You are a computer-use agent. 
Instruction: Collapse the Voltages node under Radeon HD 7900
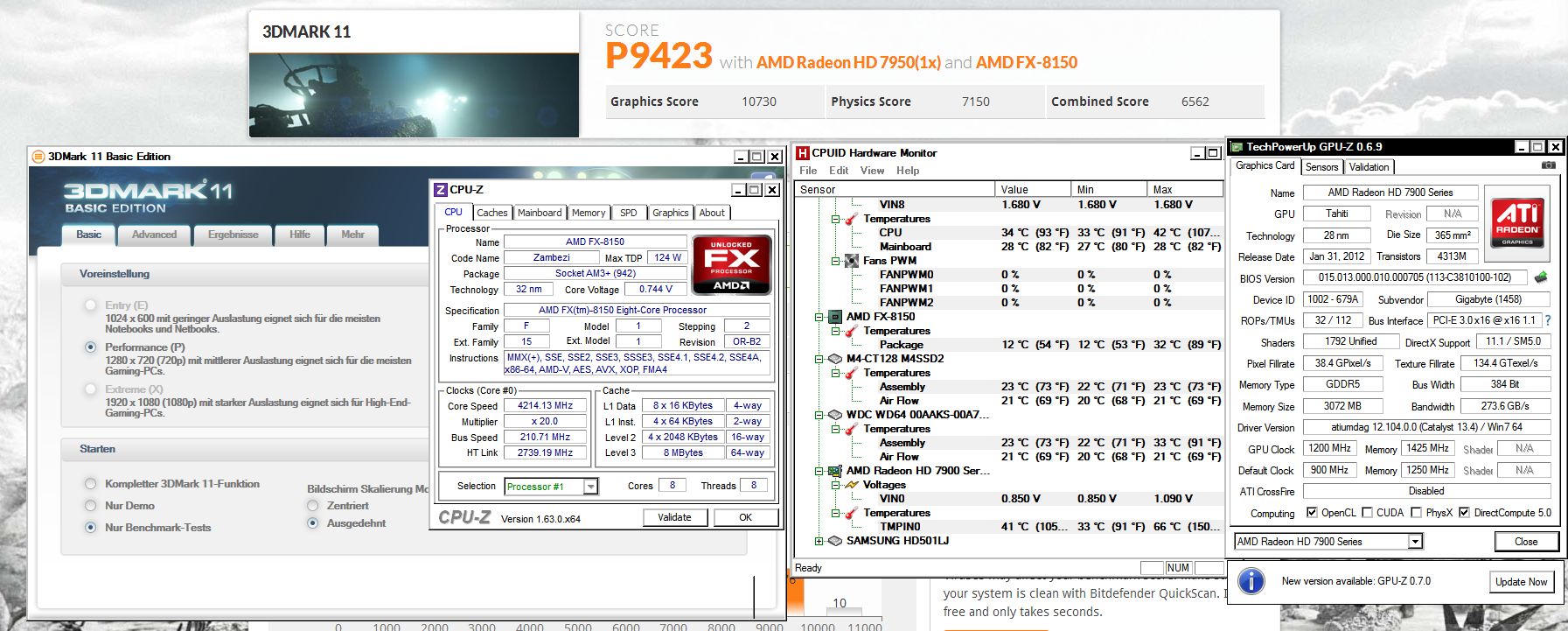(x=835, y=485)
